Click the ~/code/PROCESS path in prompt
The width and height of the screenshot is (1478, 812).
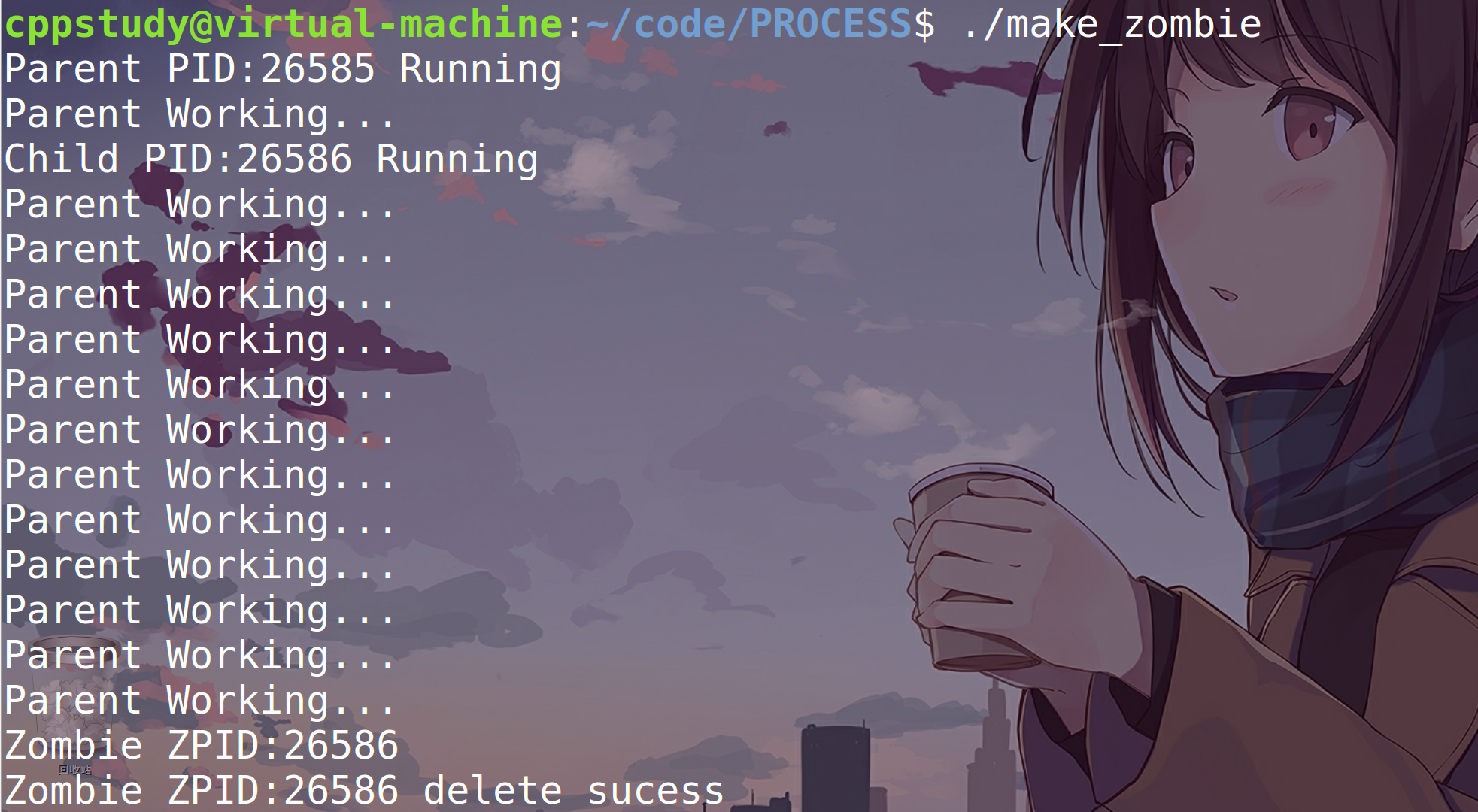749,24
